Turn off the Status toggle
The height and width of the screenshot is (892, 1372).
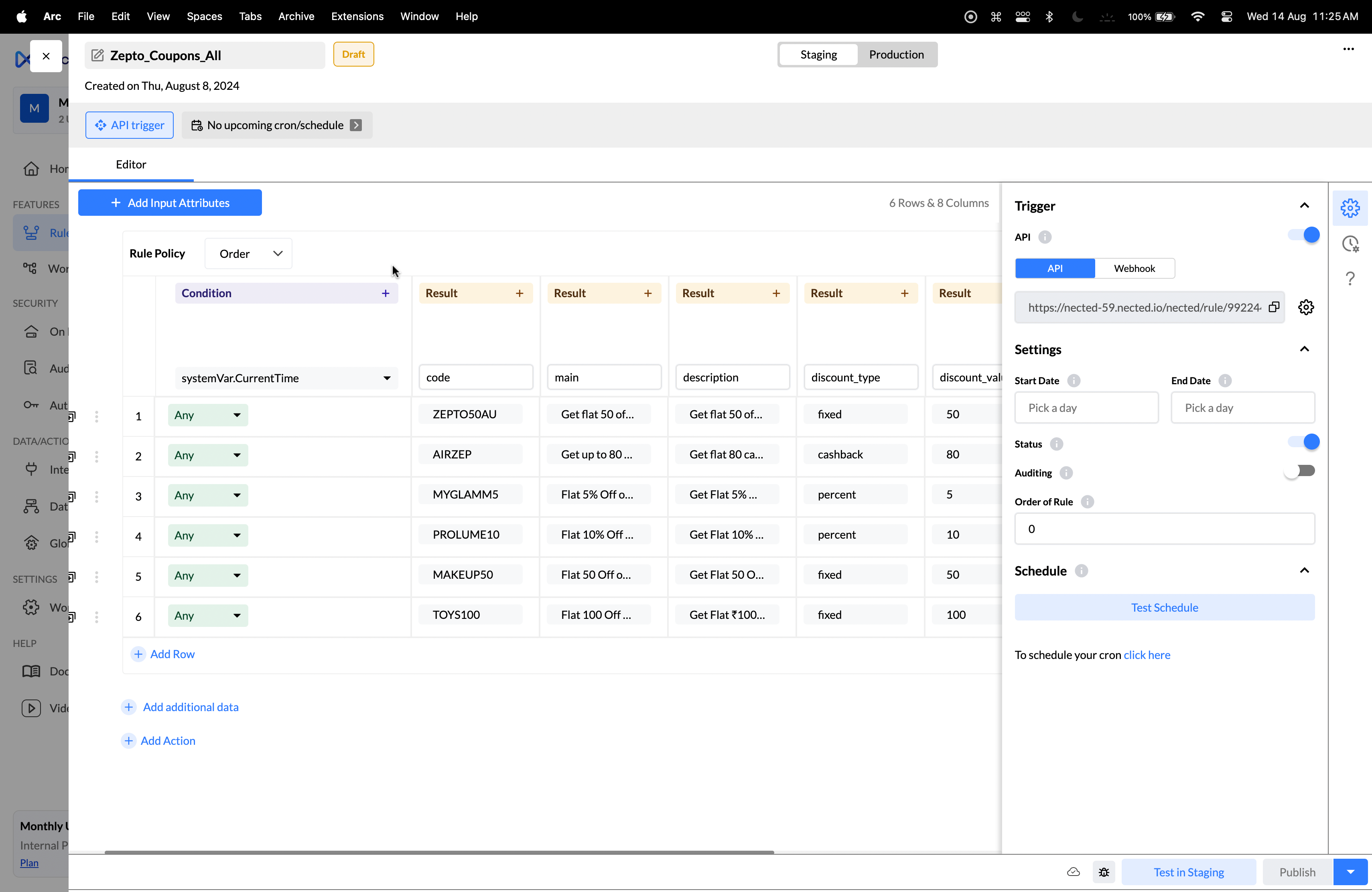[x=1303, y=442]
